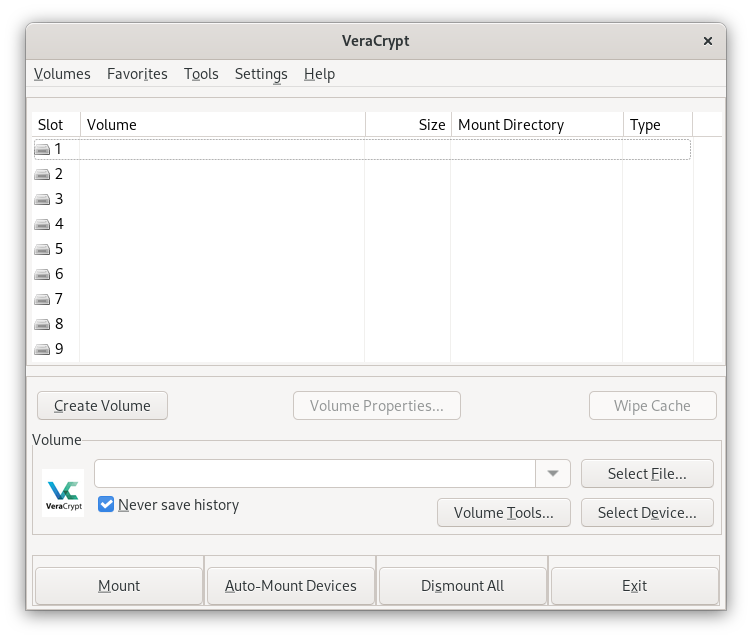Click the slot 3 drive icon
This screenshot has height=639, width=752.
pyautogui.click(x=42, y=199)
